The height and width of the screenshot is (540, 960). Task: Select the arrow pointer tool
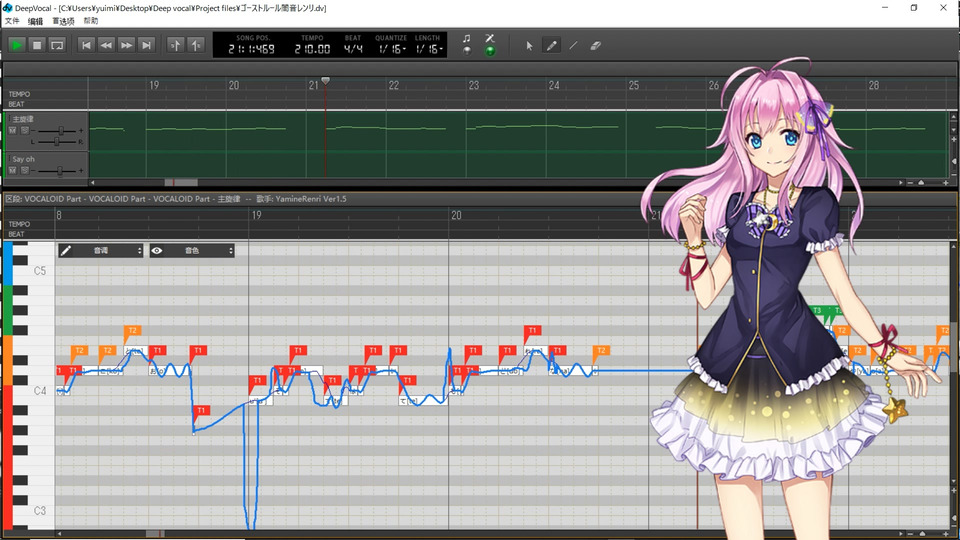(530, 46)
